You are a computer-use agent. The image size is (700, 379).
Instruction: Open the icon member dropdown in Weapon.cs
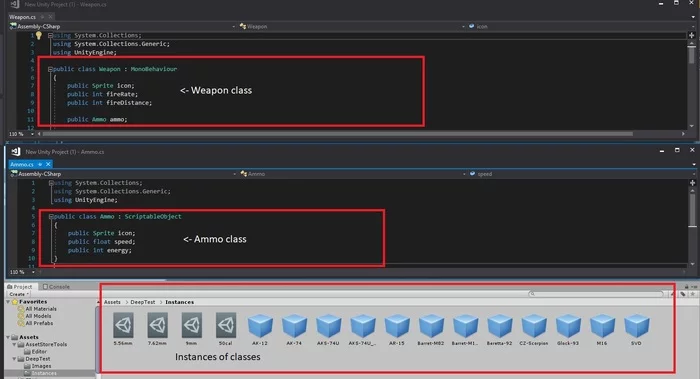point(581,26)
